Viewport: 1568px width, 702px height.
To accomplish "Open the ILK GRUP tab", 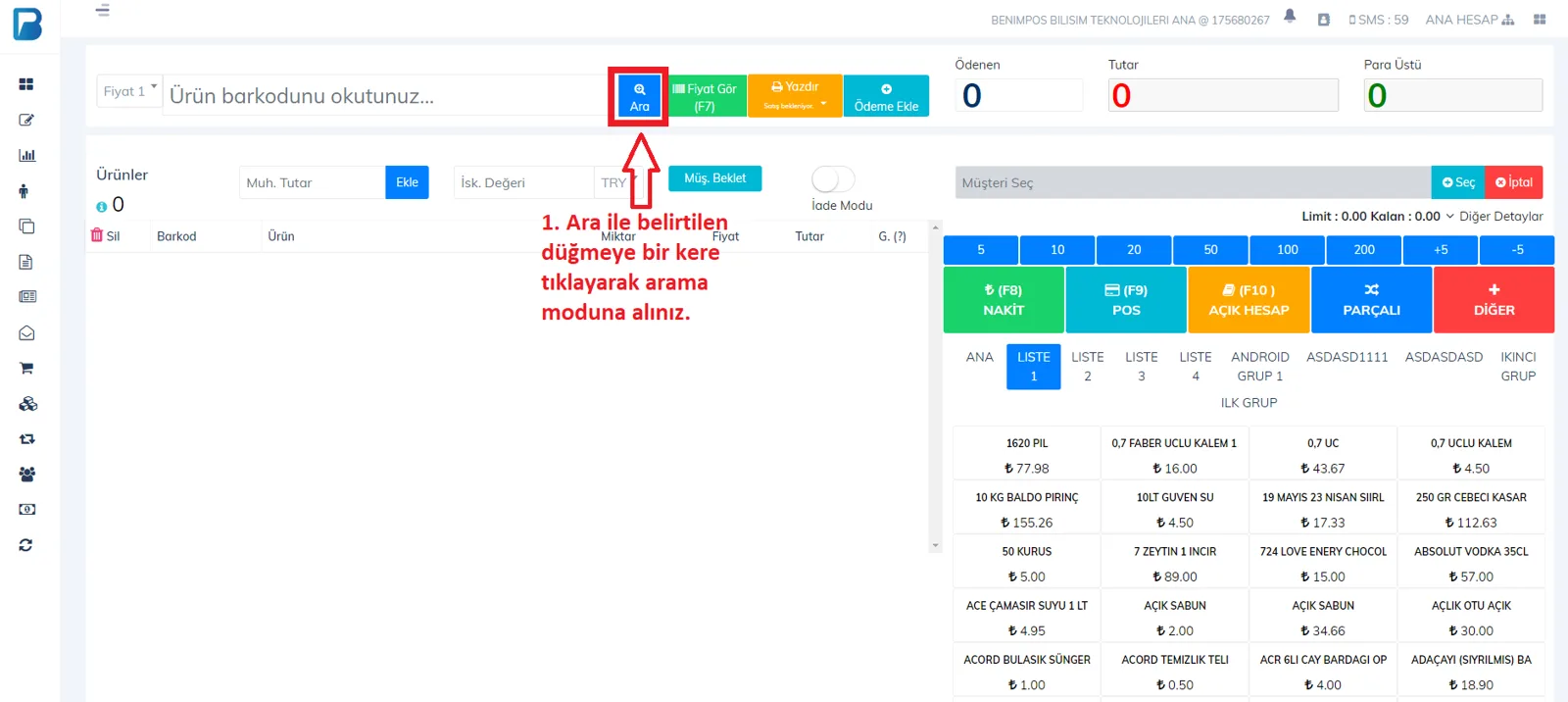I will coord(1249,403).
